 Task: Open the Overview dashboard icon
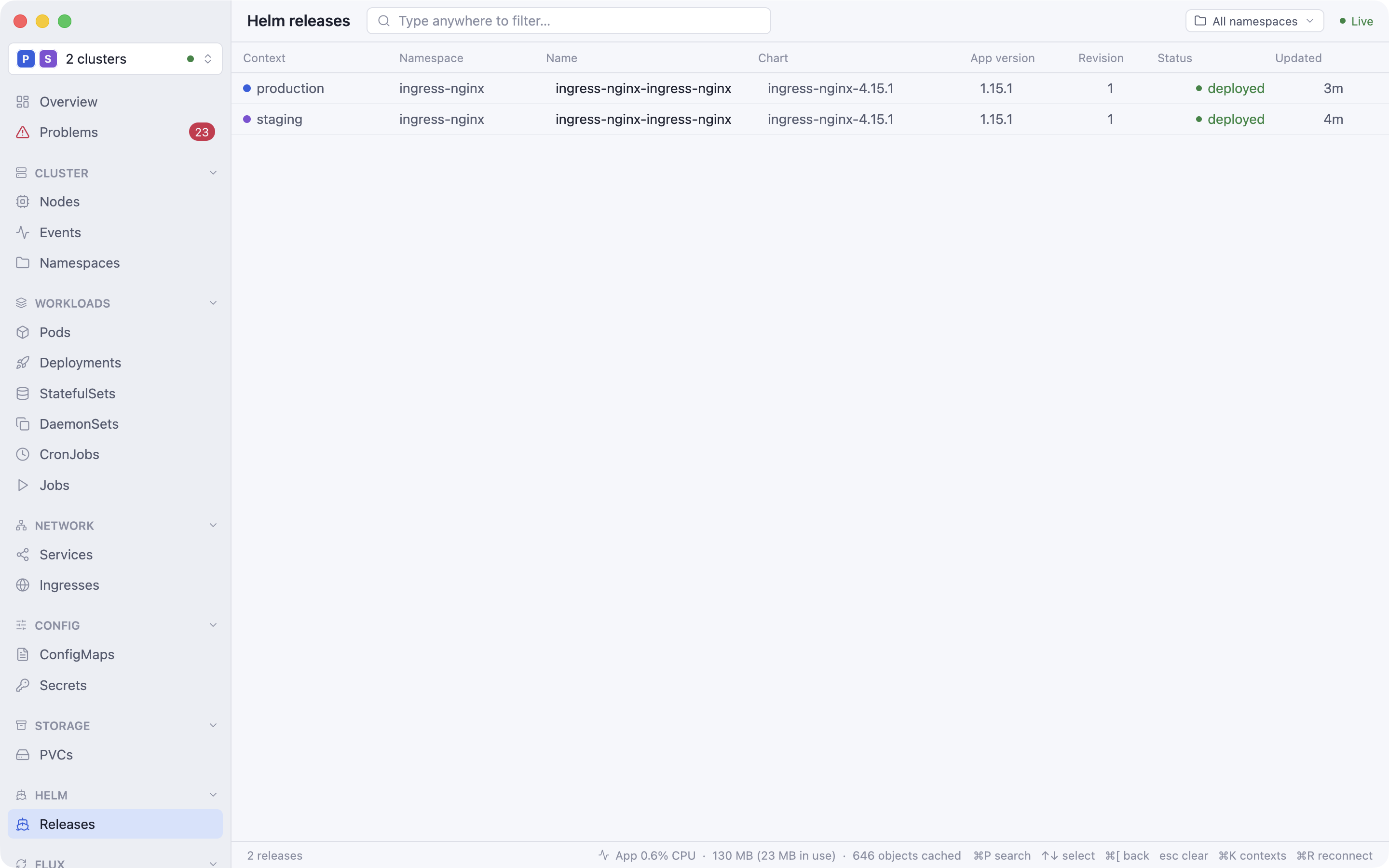point(22,102)
